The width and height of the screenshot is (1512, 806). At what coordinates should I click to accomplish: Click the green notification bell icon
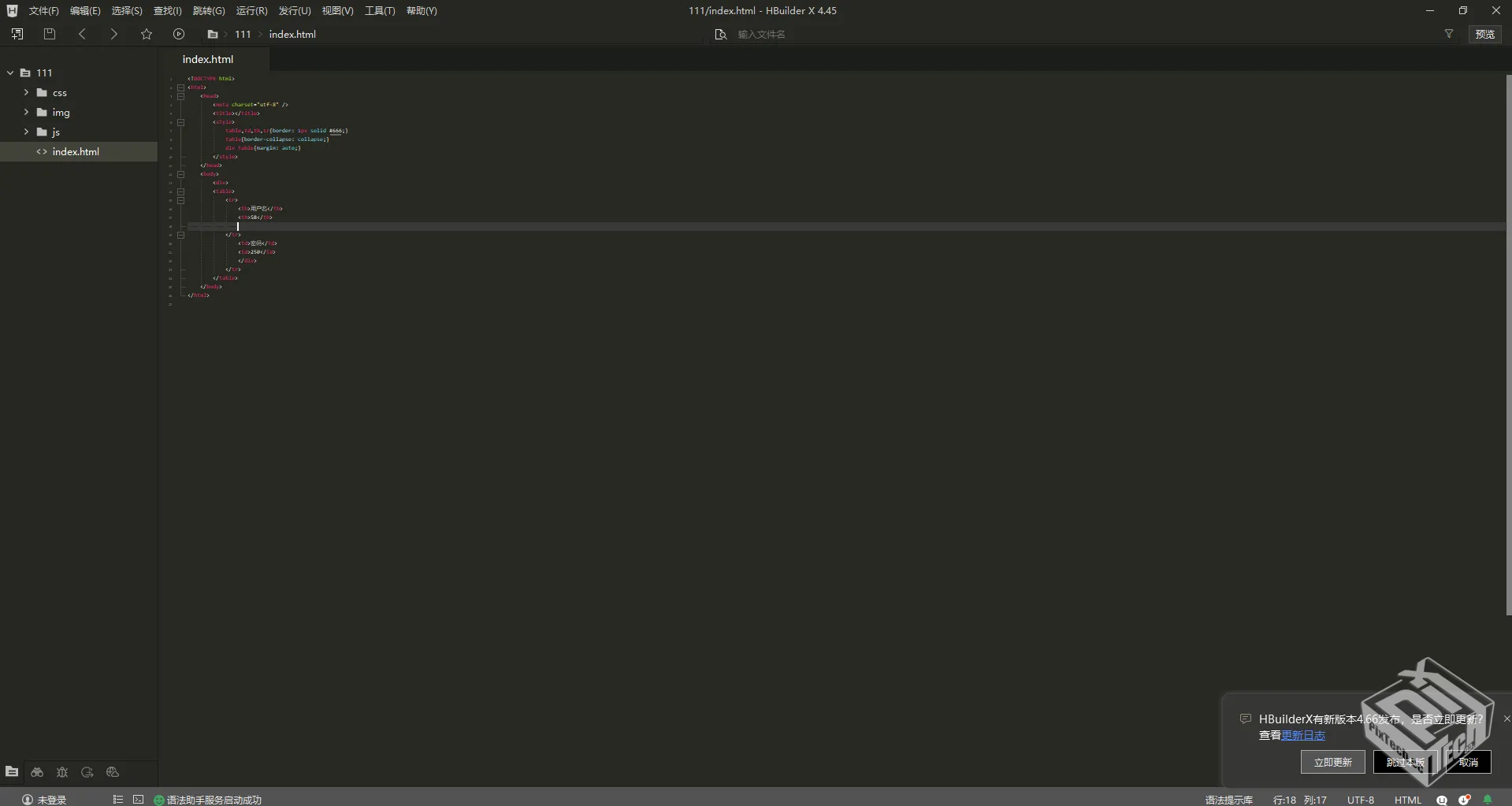[1488, 799]
